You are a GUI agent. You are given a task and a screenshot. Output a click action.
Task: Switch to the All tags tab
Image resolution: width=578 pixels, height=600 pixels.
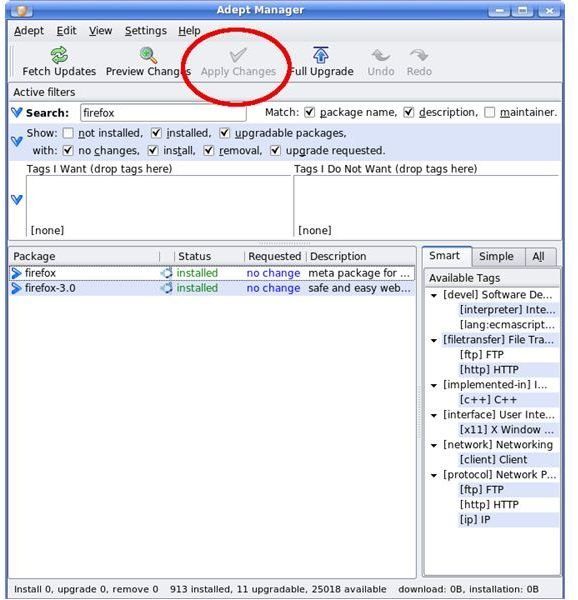[x=539, y=256]
